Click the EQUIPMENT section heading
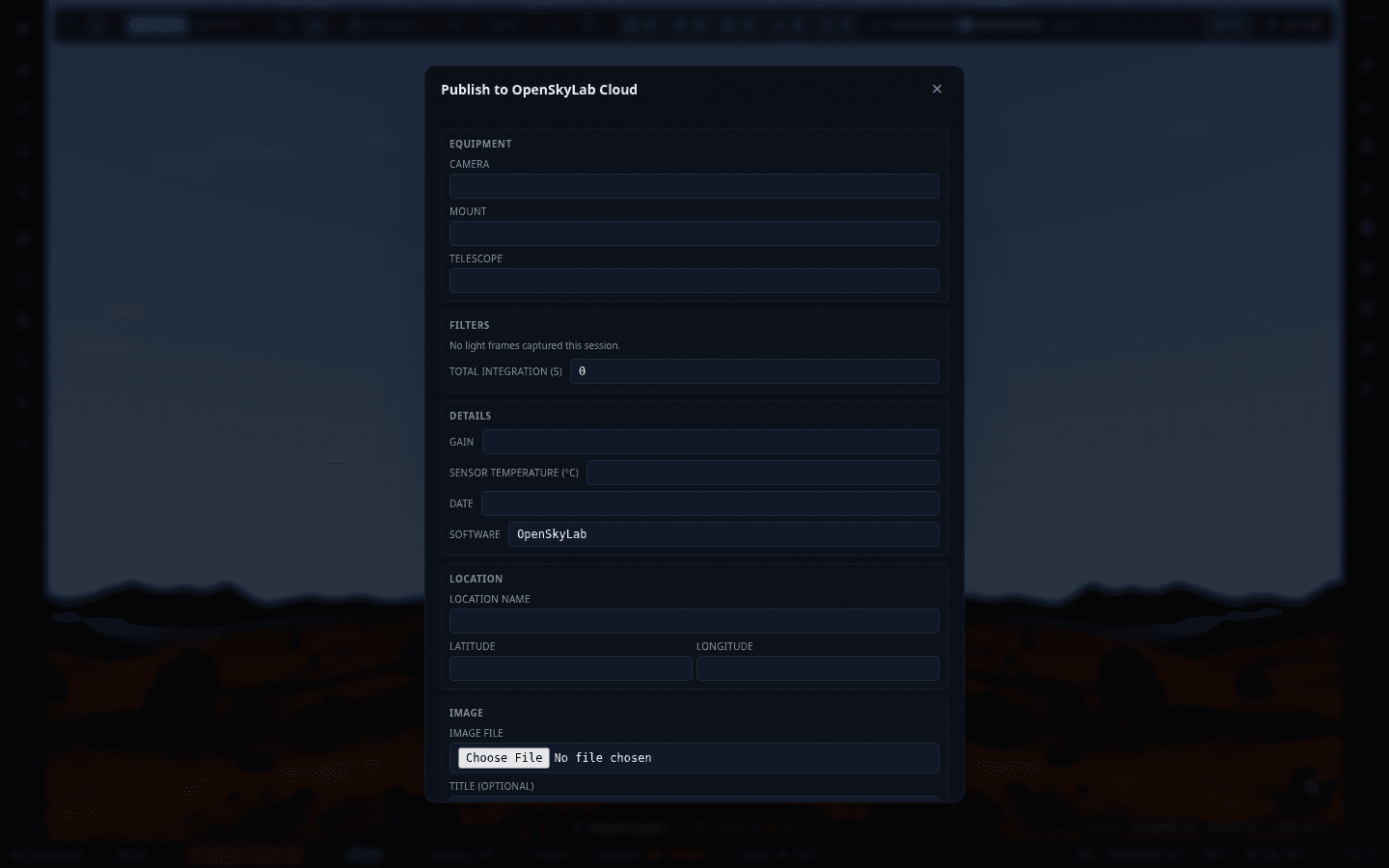 pyautogui.click(x=480, y=144)
